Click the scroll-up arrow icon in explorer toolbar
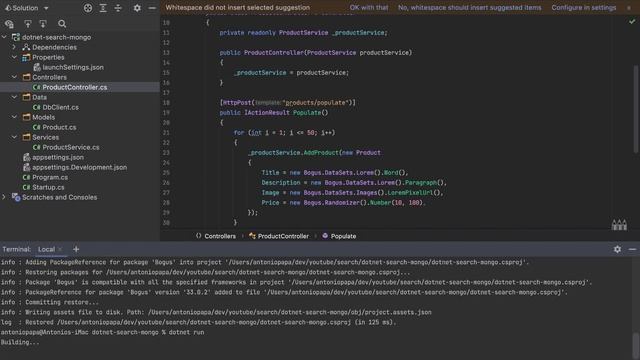Screen dimensions: 640x360 [27, 24]
